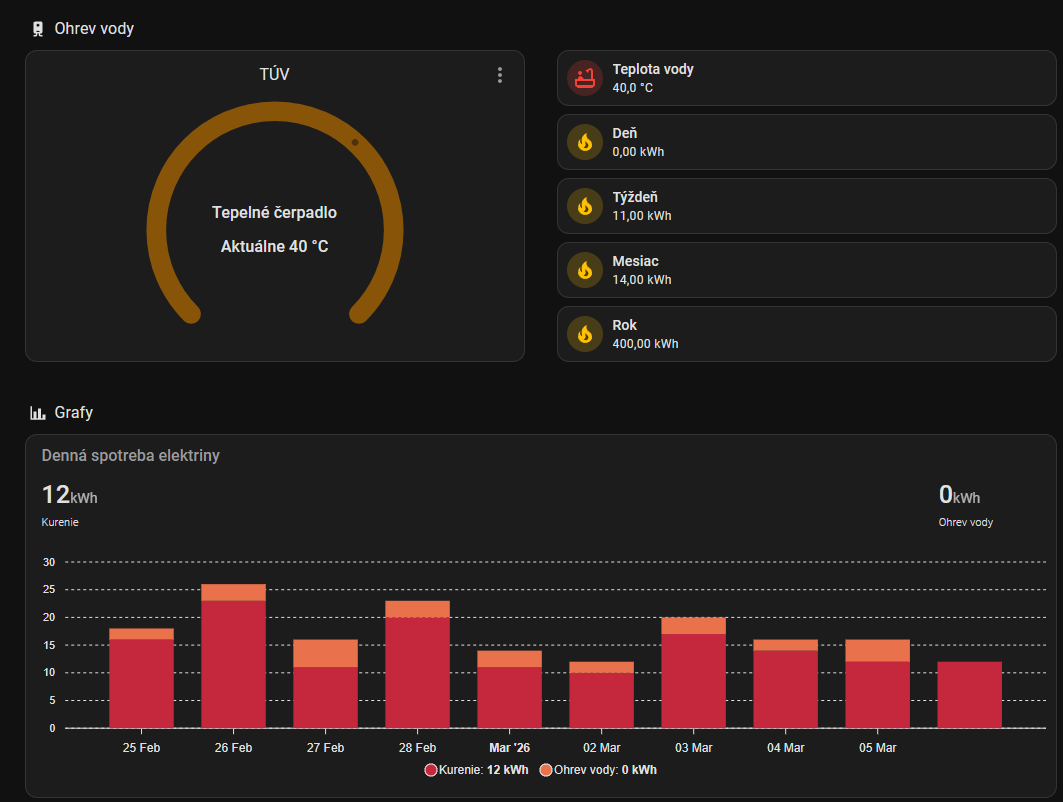
Task: Click the flame icon next to Mesiac
Action: coord(584,270)
